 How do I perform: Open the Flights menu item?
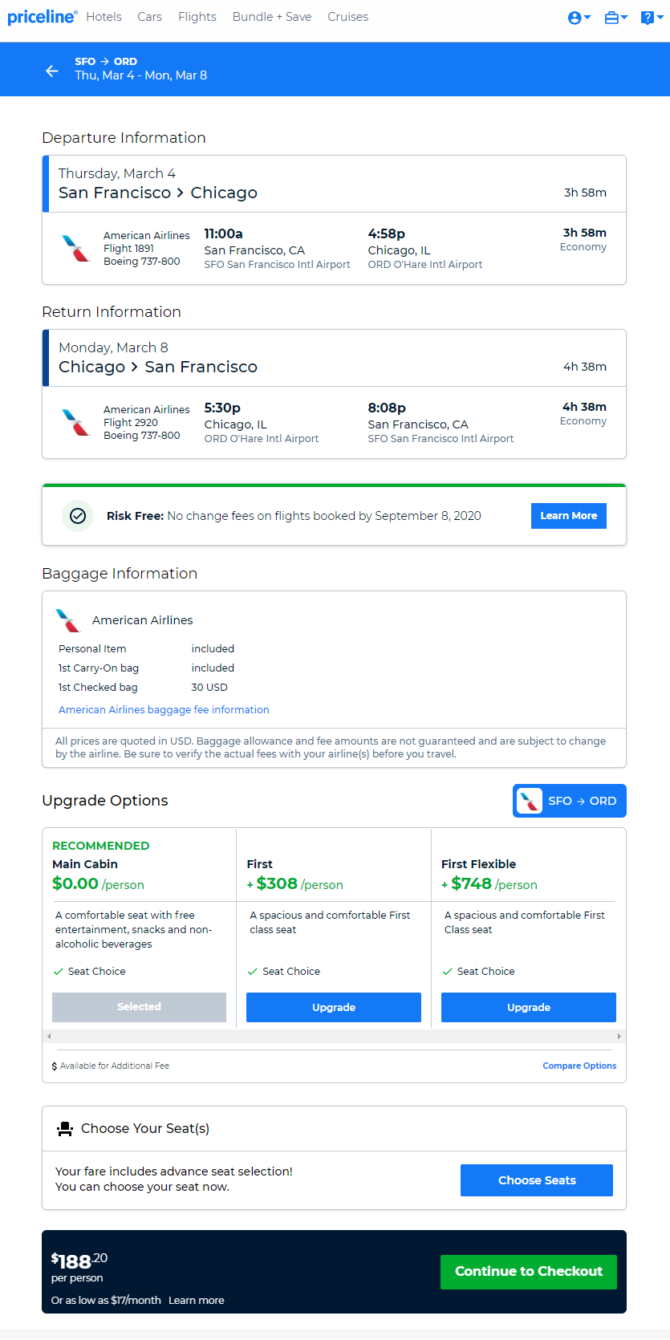click(197, 17)
